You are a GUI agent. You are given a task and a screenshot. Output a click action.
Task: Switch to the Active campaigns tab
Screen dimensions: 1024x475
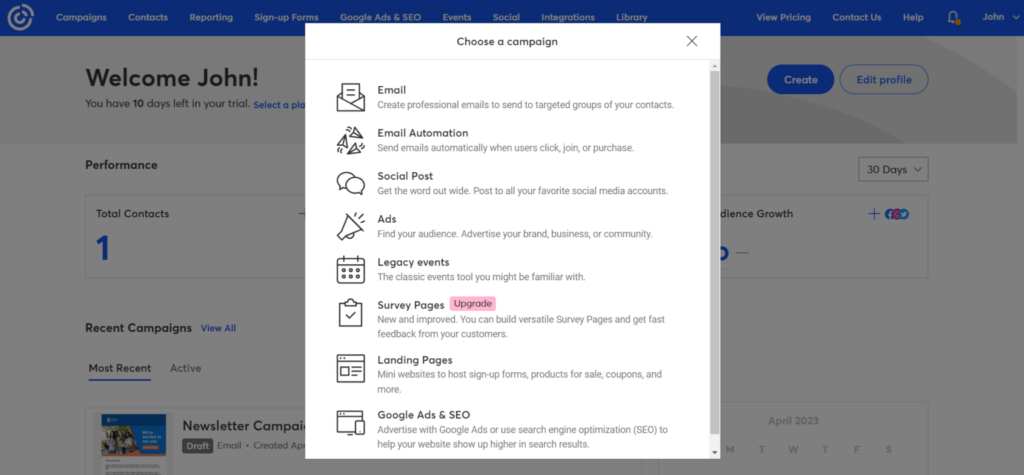click(x=185, y=368)
